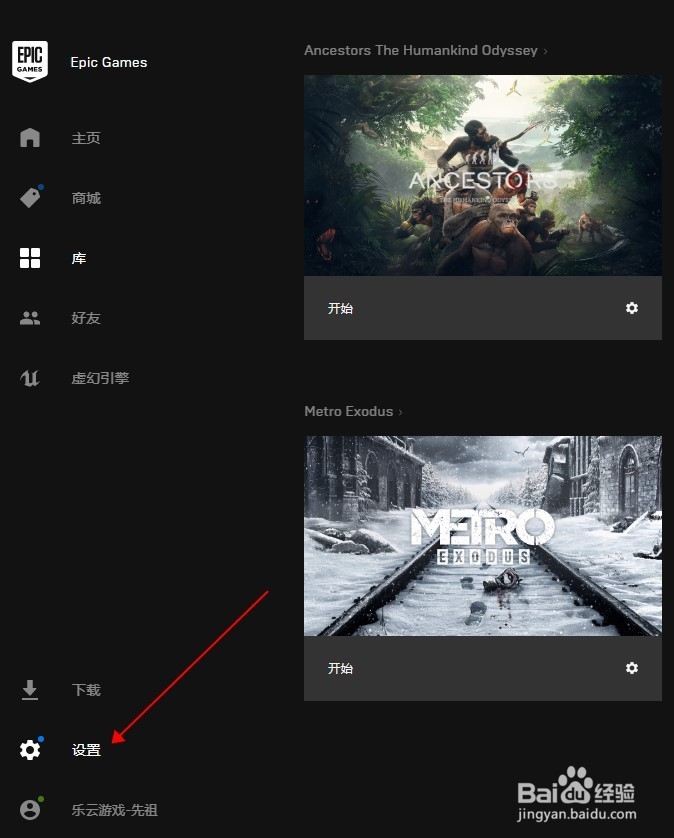This screenshot has height=838, width=674.
Task: Open the settings gear in sidebar
Action: pos(30,750)
